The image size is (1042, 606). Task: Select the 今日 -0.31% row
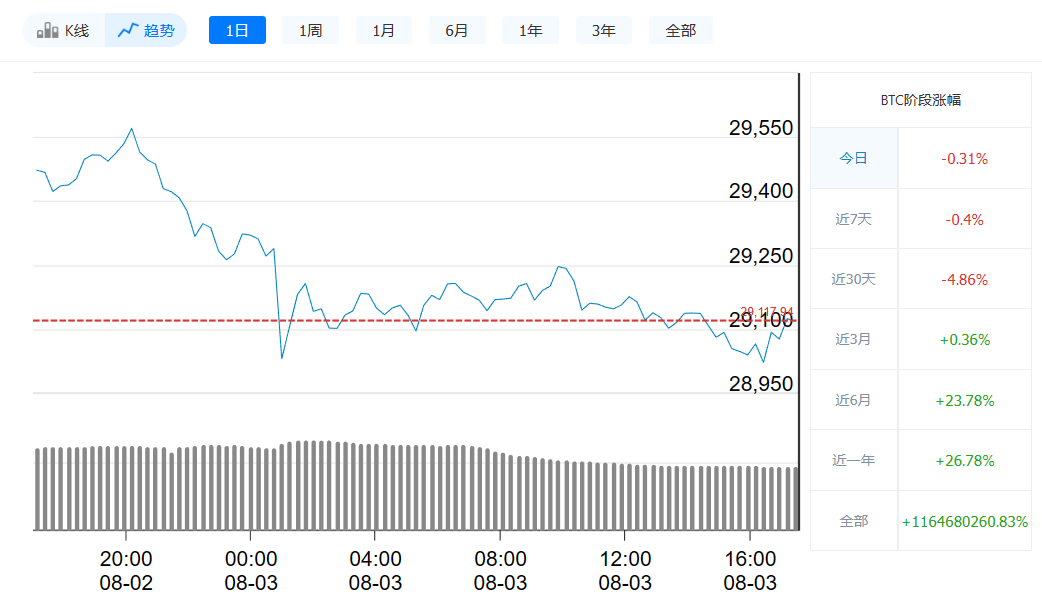920,158
